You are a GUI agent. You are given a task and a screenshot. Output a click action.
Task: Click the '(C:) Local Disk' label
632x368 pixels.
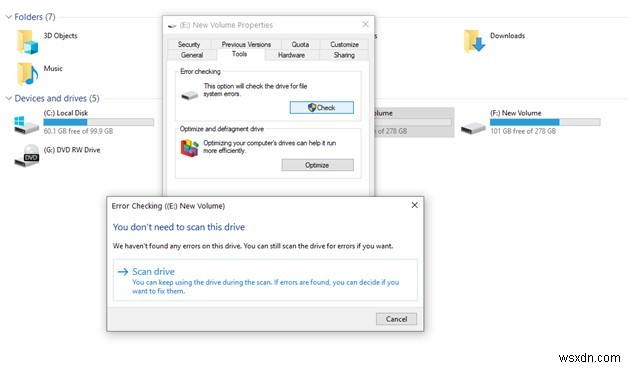66,113
